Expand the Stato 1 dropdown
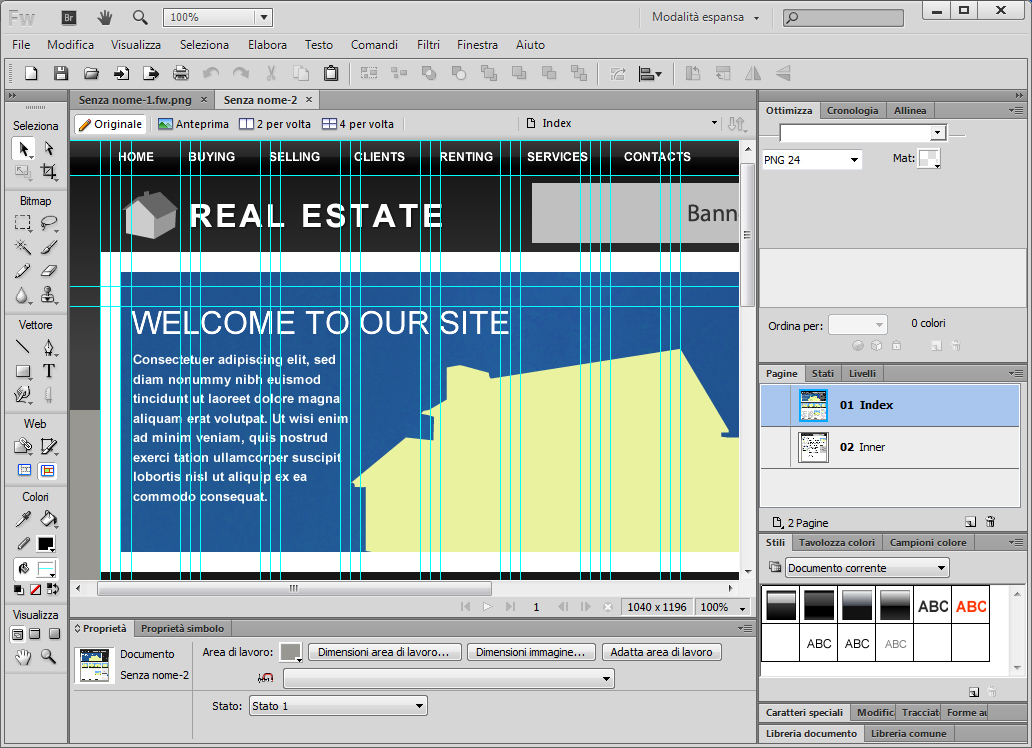 point(337,706)
